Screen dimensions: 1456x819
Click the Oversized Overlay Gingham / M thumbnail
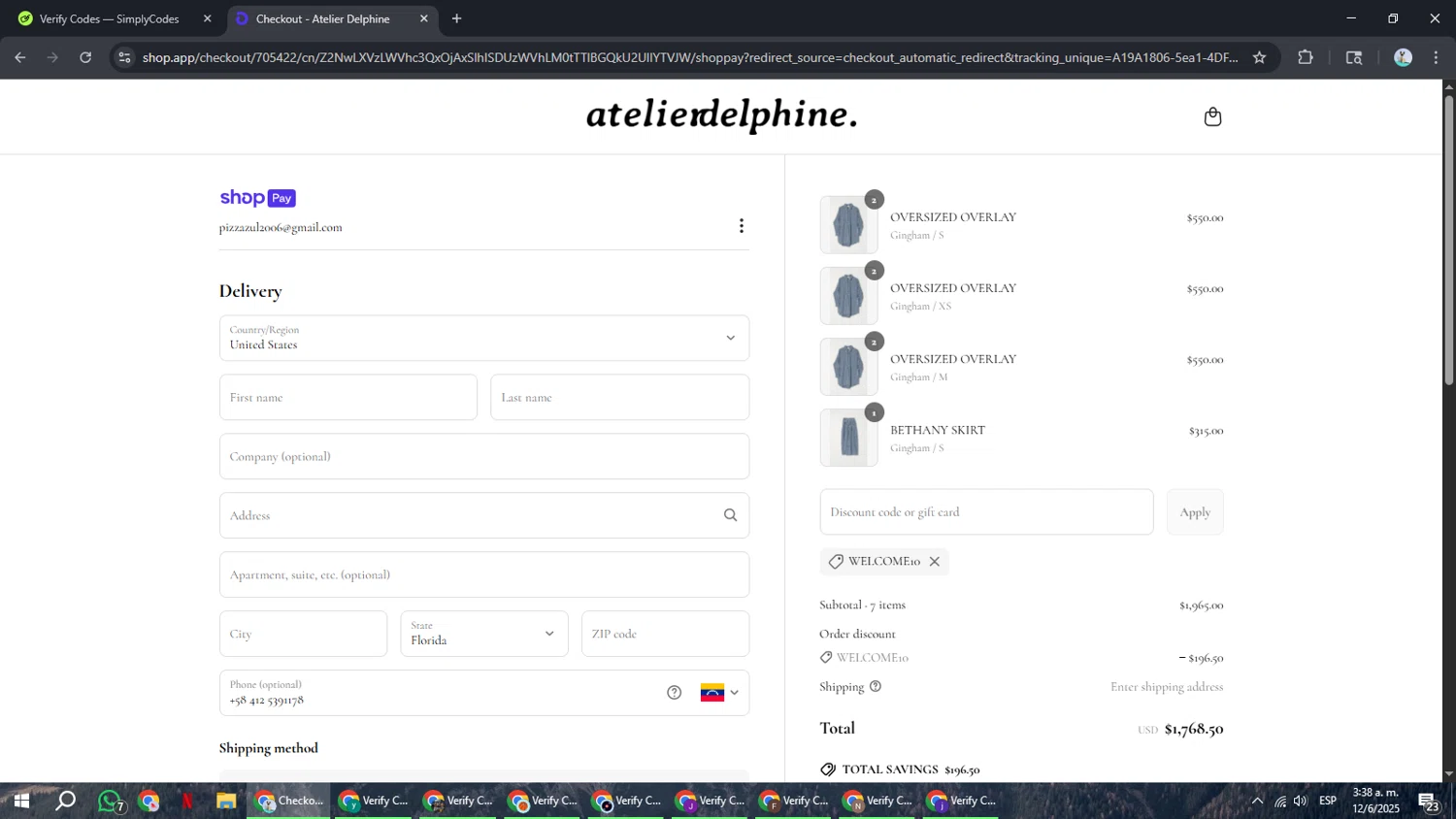click(848, 367)
